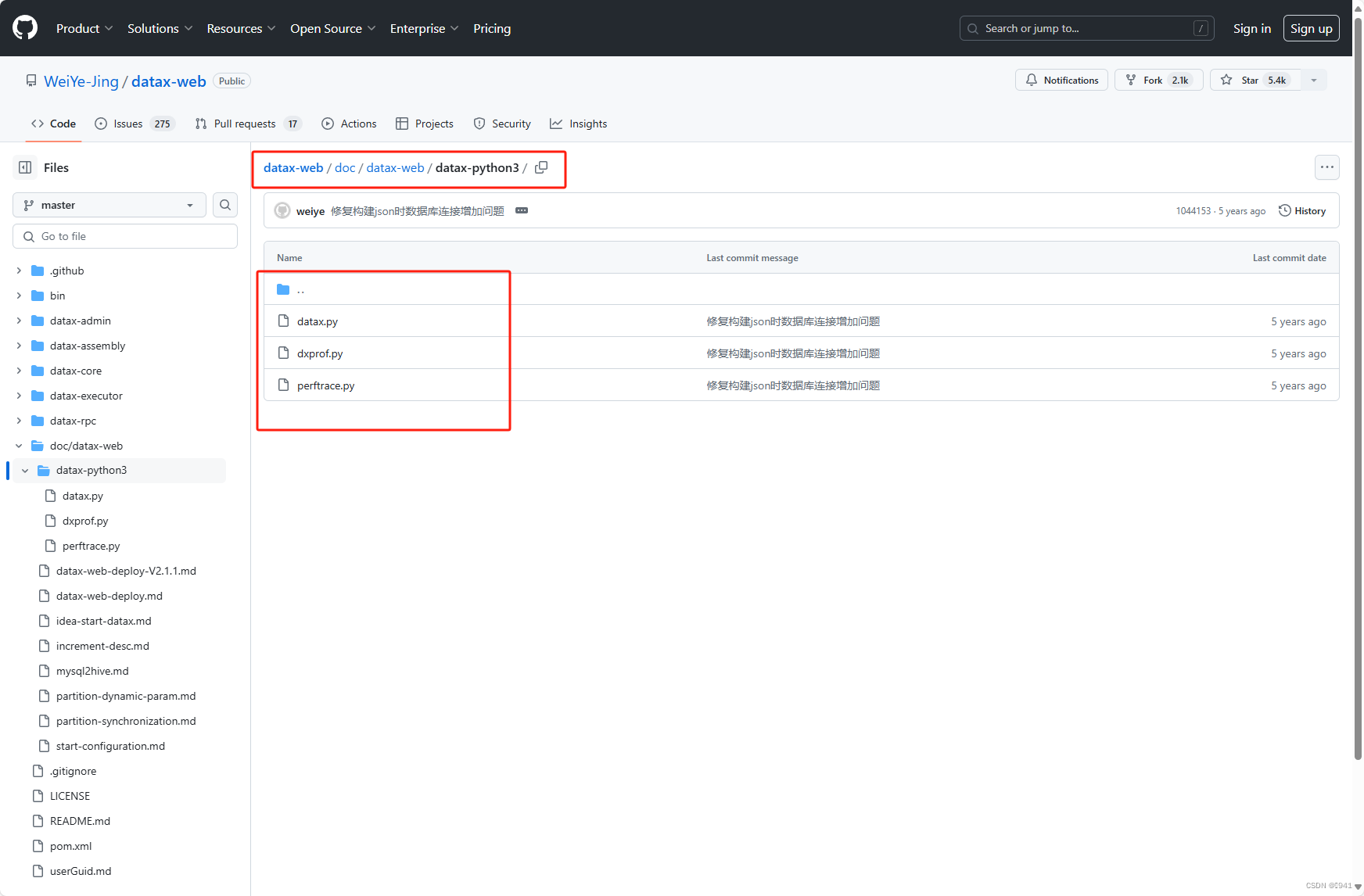This screenshot has width=1364, height=896.
Task: Click Sign in link
Action: tap(1252, 28)
